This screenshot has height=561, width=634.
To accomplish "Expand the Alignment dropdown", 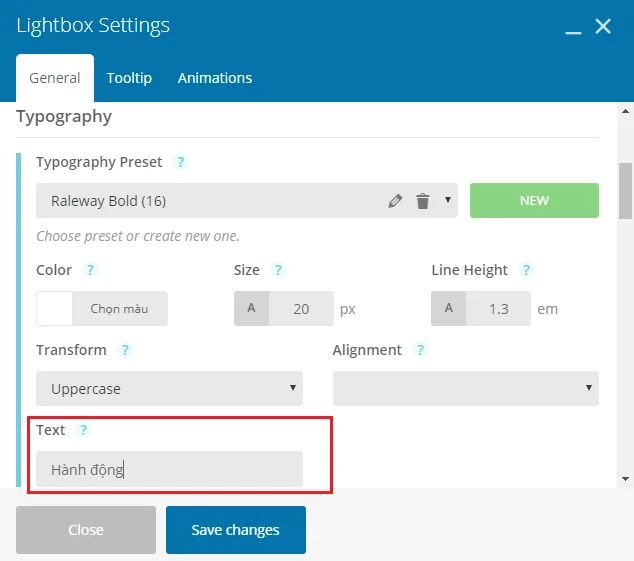I will click(x=465, y=389).
